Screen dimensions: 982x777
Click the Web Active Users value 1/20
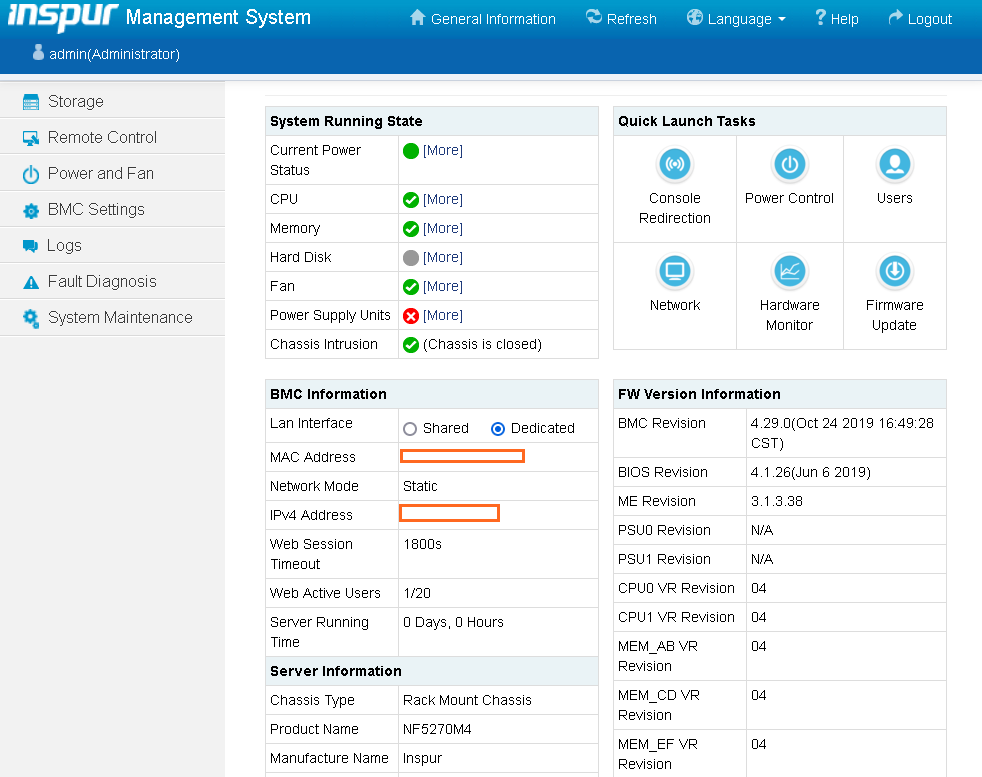417,593
